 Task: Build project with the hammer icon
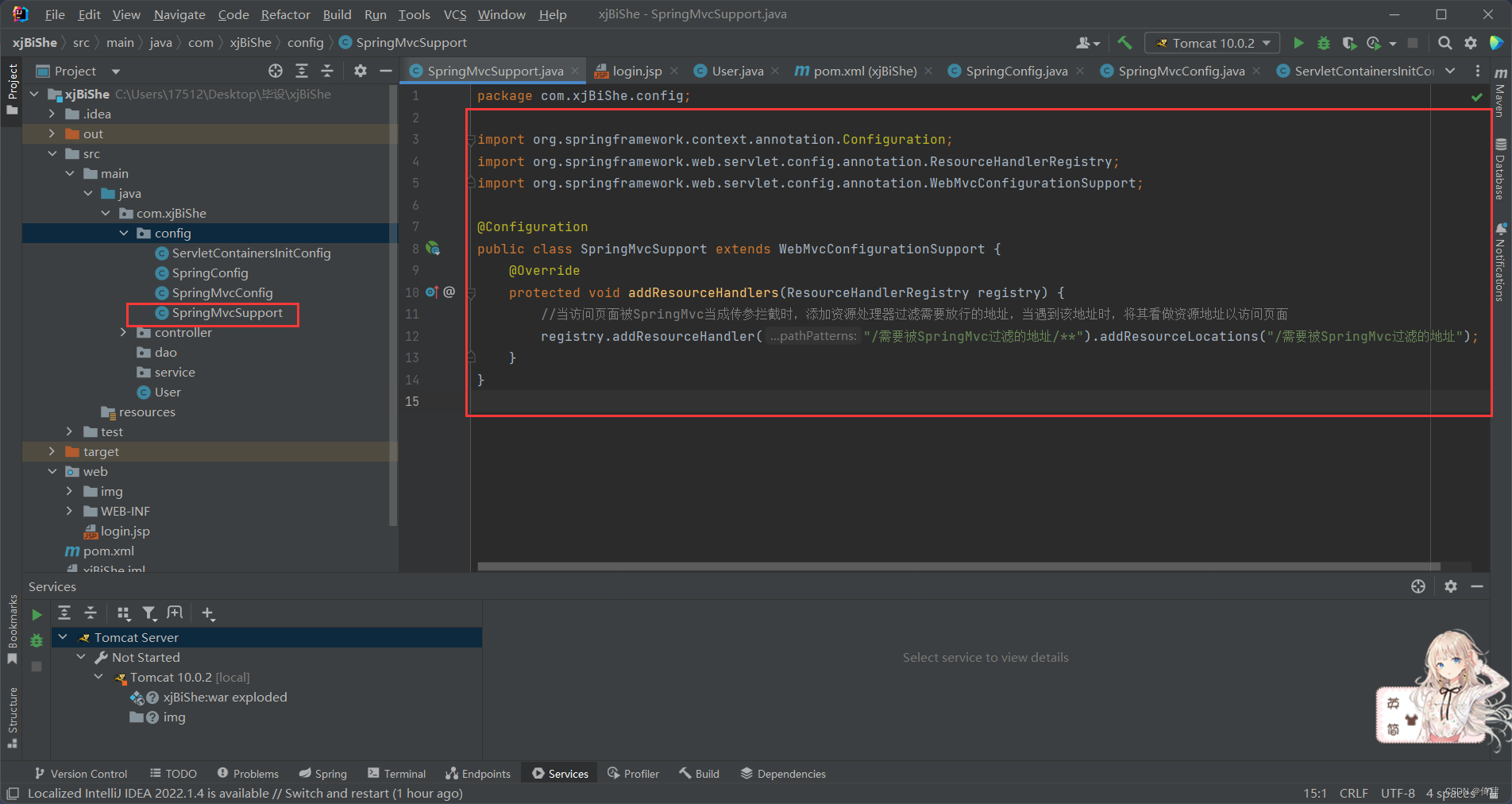1124,43
